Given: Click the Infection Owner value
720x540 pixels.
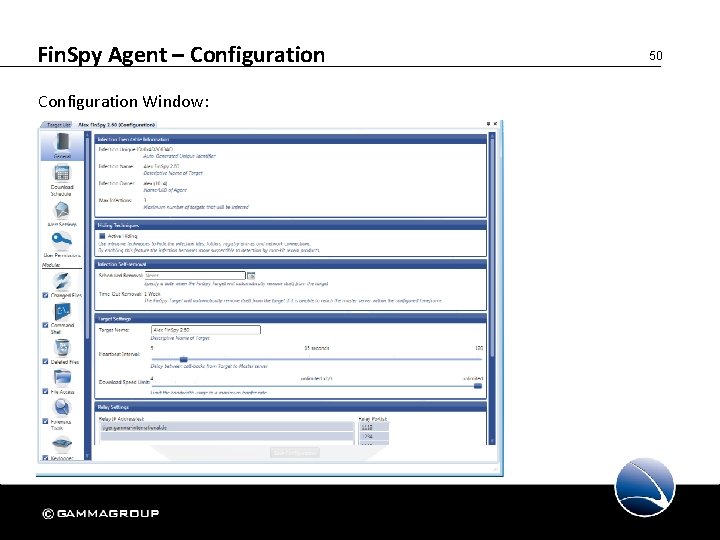Looking at the screenshot, I should pos(155,183).
